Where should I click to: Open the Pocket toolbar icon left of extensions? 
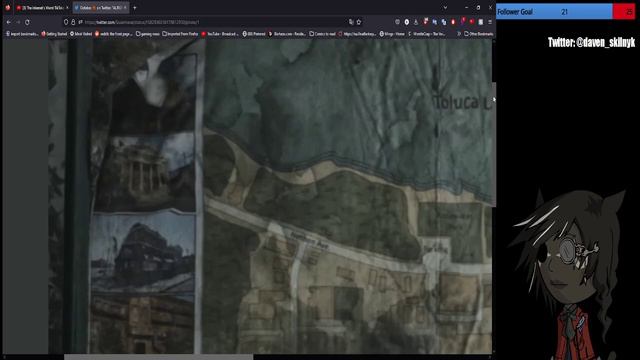(398, 22)
